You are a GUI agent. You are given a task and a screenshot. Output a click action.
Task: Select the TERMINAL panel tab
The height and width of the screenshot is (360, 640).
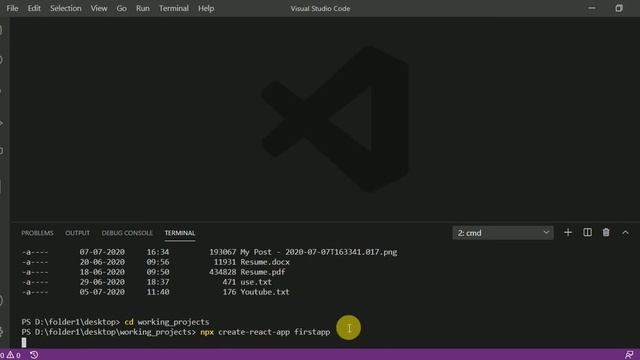[180, 233]
